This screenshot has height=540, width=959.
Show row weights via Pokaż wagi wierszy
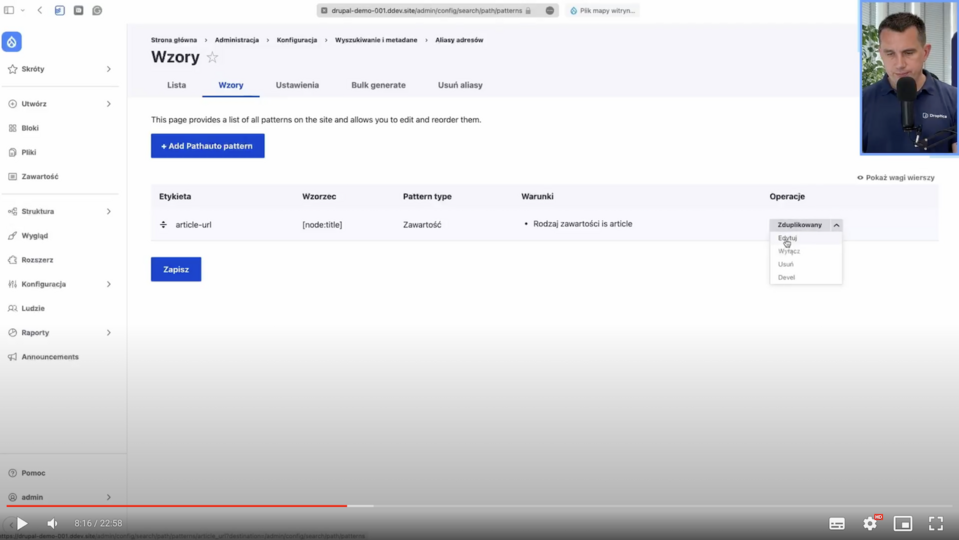click(x=895, y=178)
